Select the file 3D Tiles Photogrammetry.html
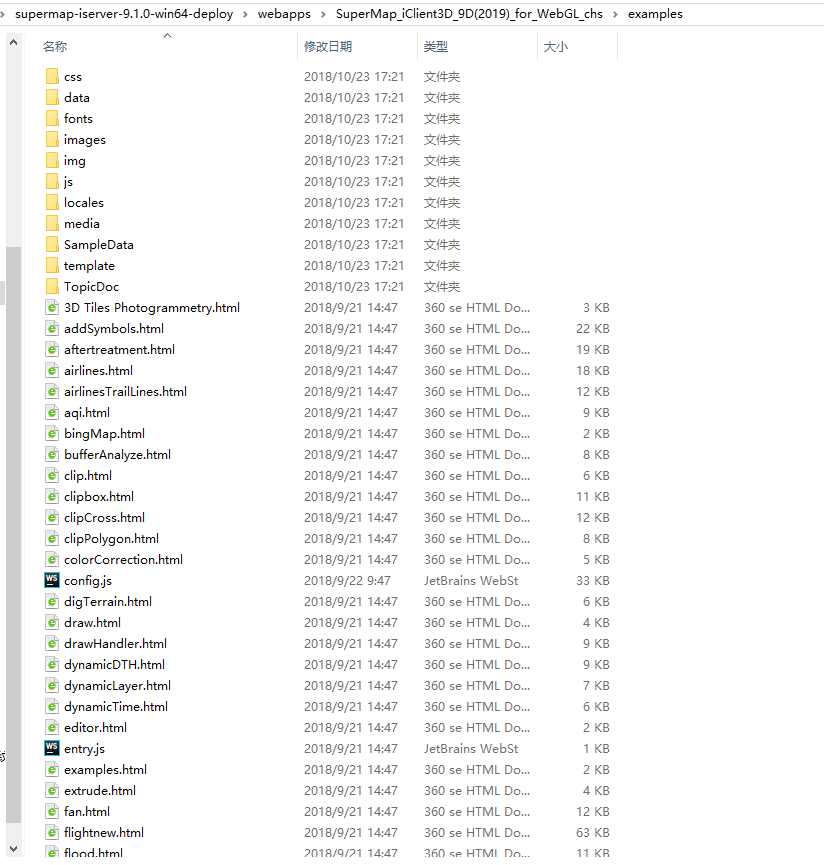Viewport: 824px width, 865px height. tap(152, 307)
